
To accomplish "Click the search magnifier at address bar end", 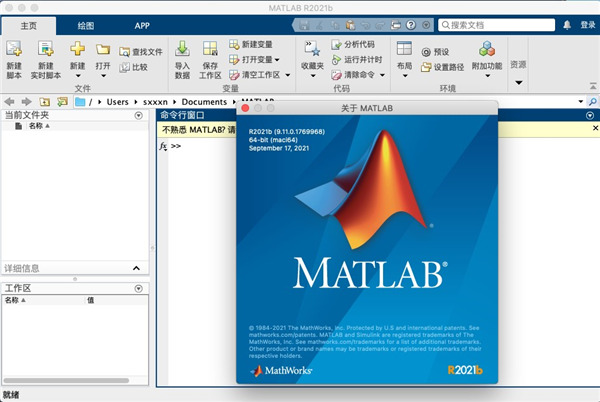I will (x=592, y=102).
